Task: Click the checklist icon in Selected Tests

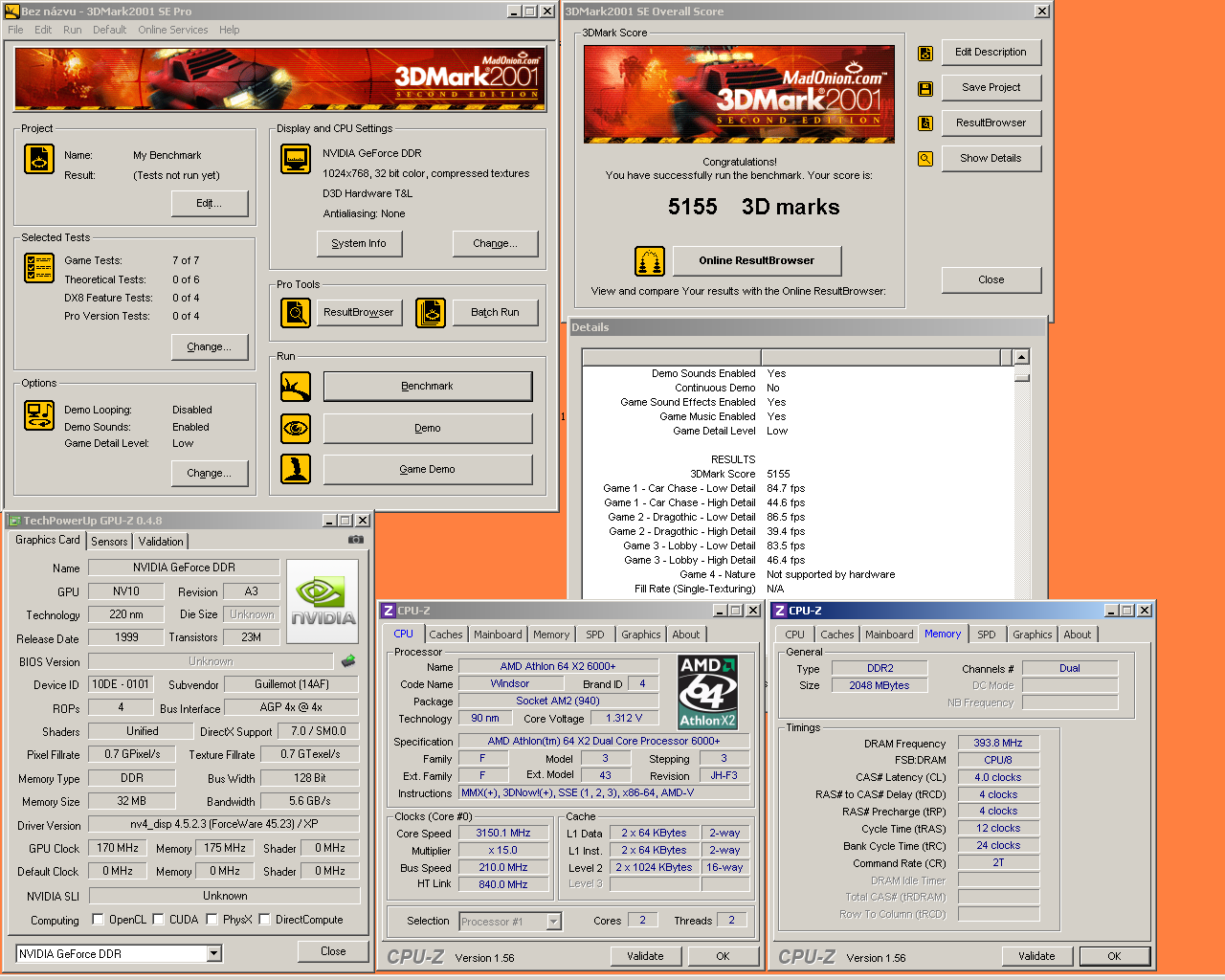Action: [x=39, y=268]
